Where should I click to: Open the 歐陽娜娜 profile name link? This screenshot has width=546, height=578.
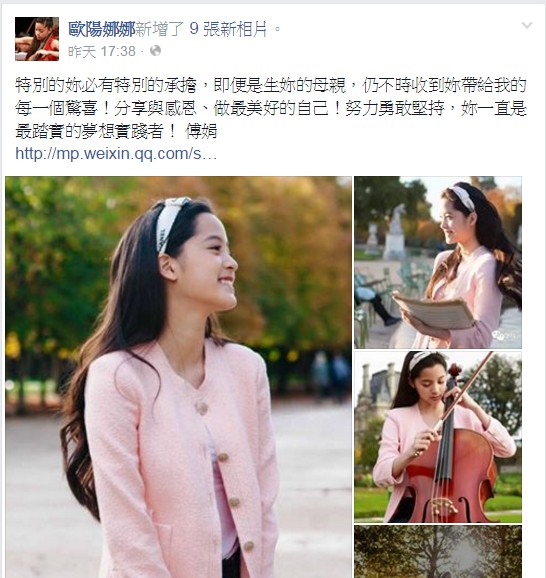coord(101,29)
